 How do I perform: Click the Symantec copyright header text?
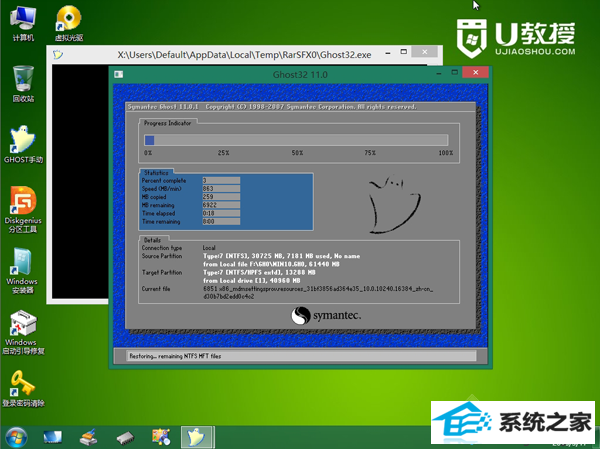click(x=272, y=107)
